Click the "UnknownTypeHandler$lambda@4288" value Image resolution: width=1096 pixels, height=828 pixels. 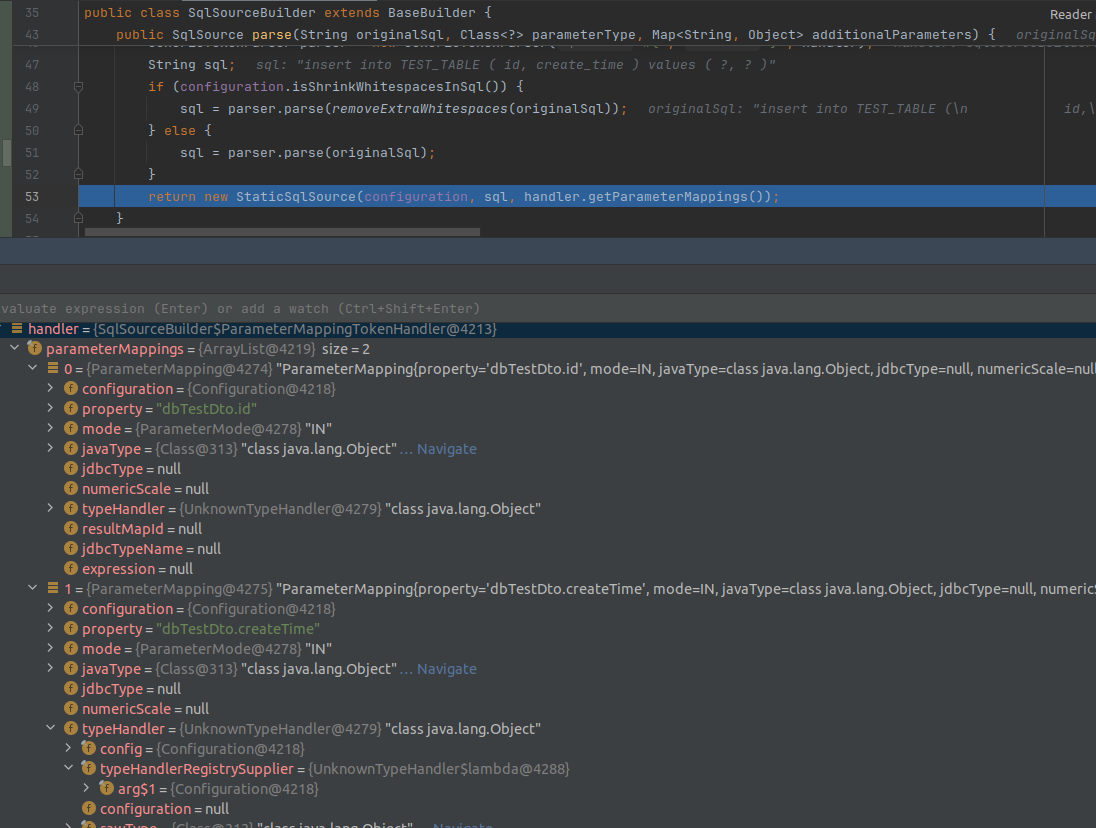(439, 769)
